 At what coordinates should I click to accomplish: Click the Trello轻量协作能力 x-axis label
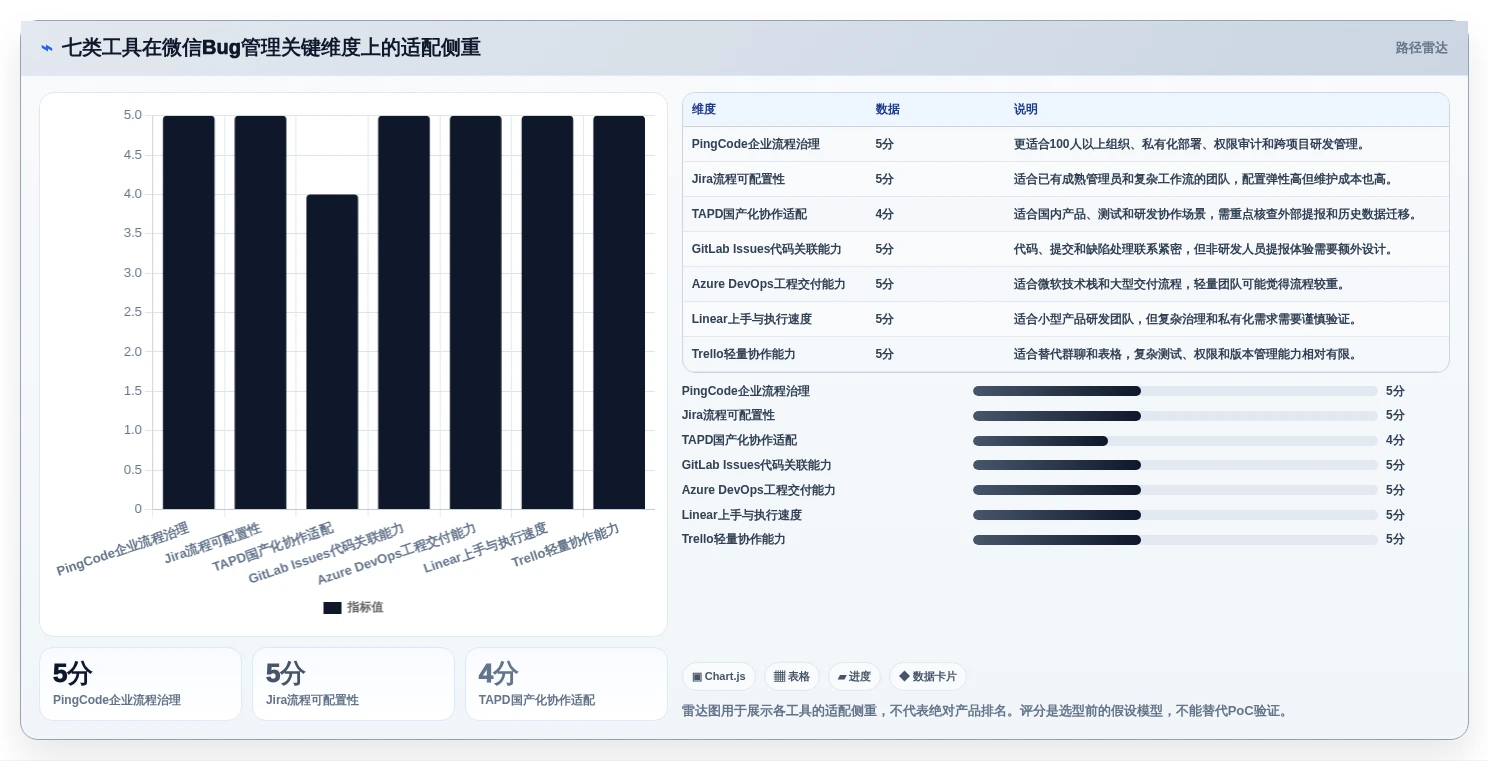pos(566,546)
